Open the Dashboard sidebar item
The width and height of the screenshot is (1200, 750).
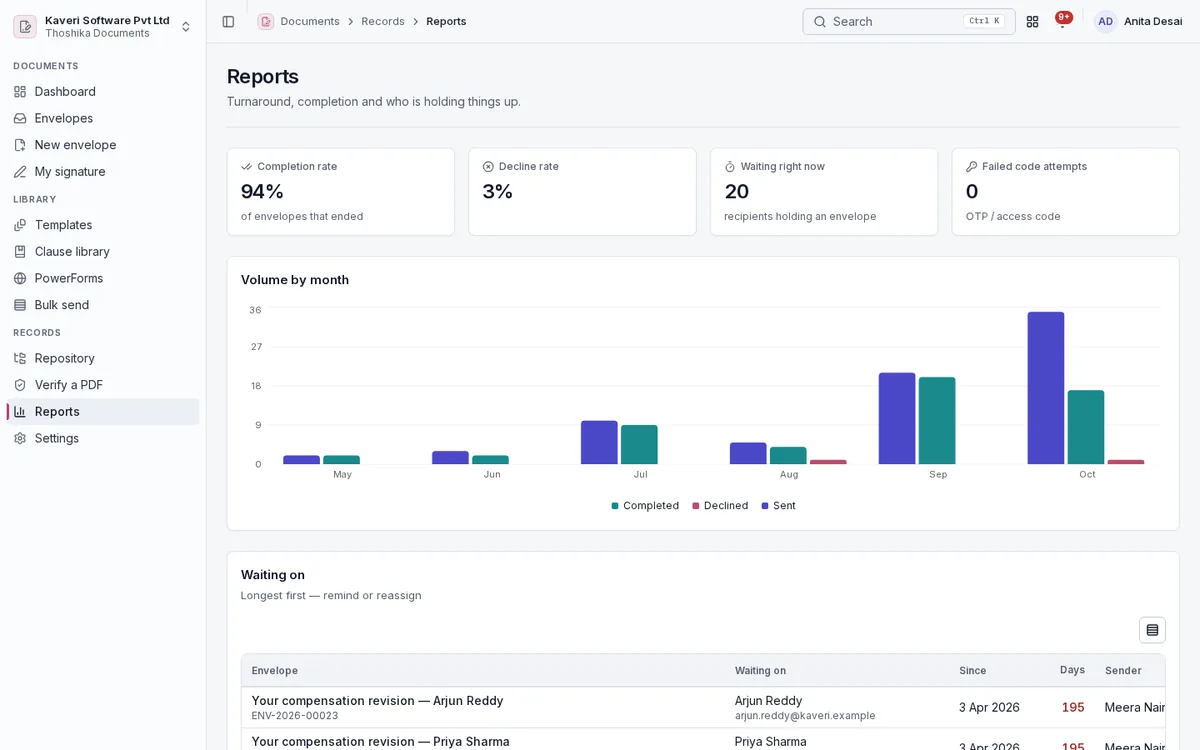pyautogui.click(x=102, y=91)
